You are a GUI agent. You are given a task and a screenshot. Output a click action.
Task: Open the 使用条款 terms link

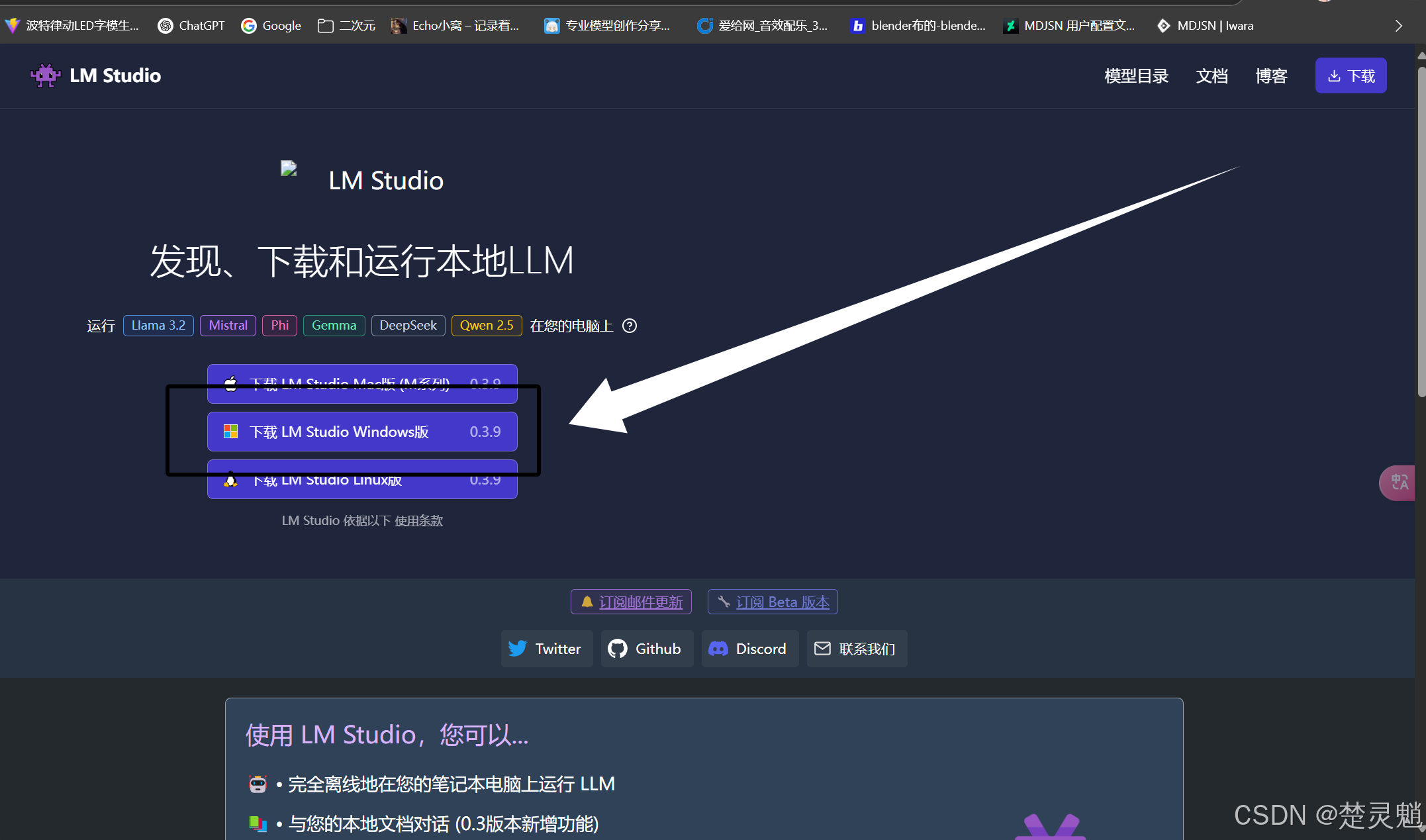418,521
